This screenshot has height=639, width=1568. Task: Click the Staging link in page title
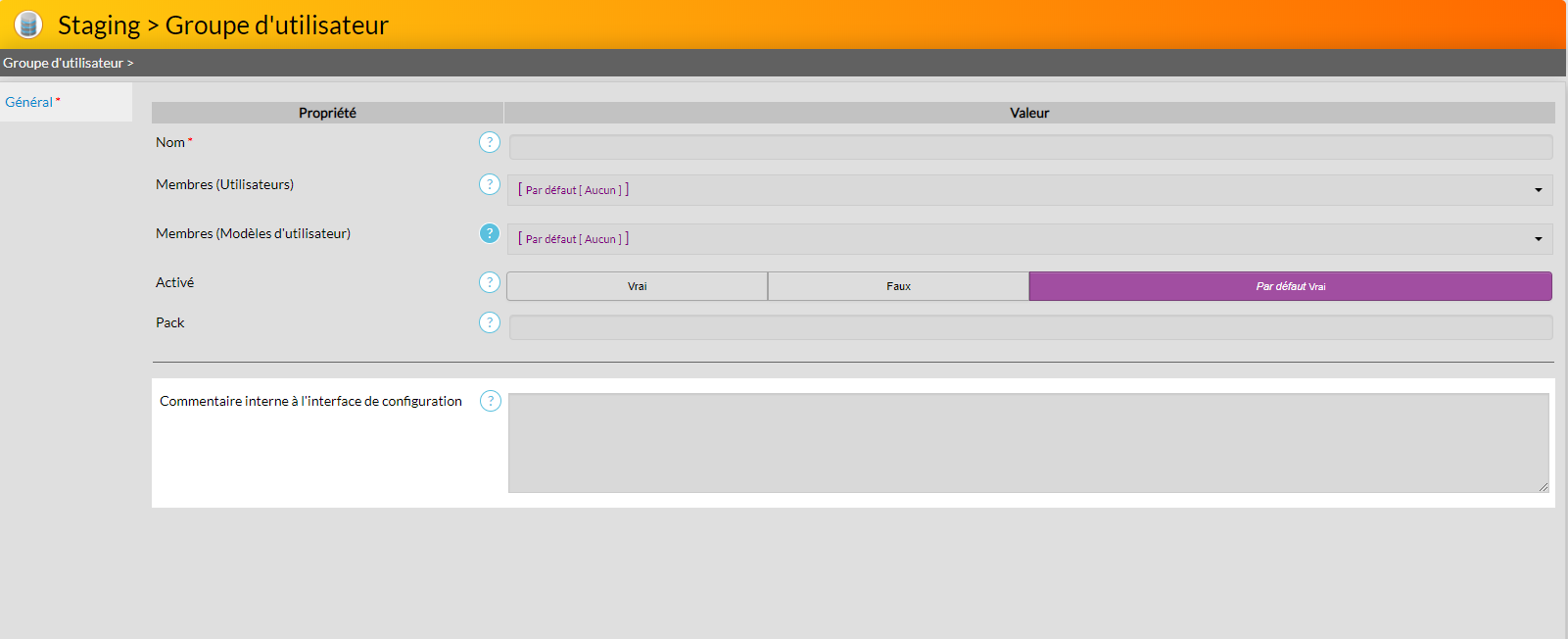[99, 25]
